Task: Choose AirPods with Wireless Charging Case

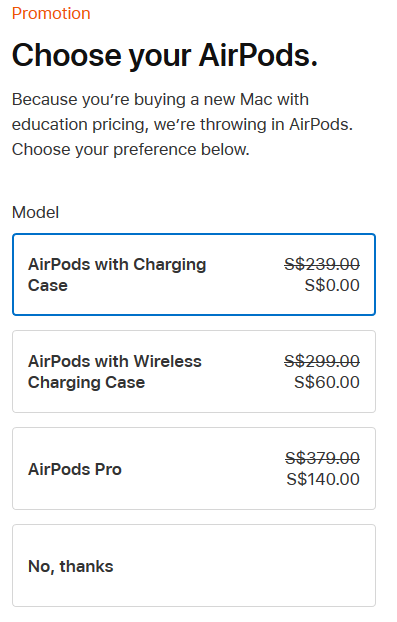Action: click(194, 372)
